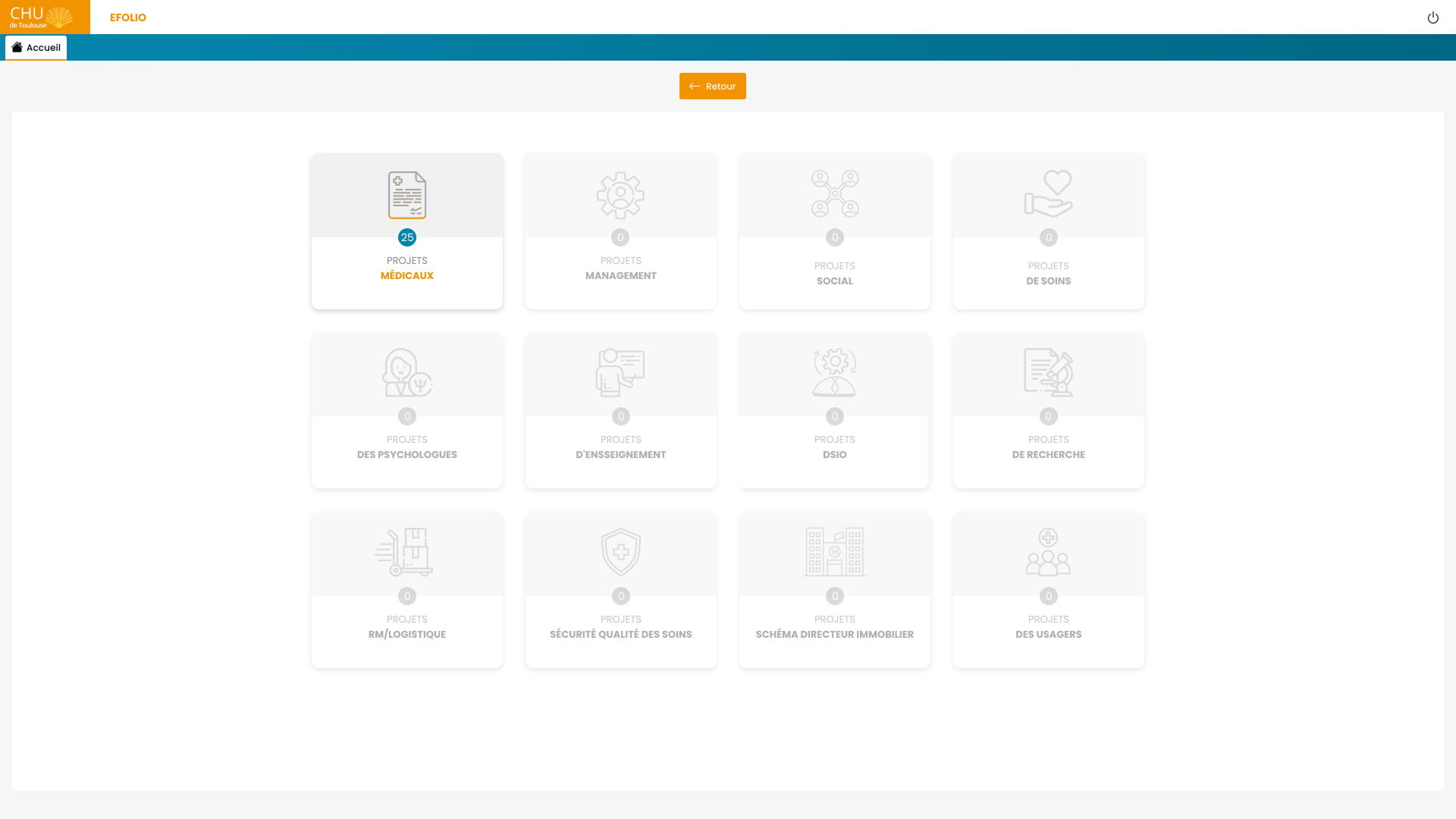Click the blue 25 projects badge

click(x=407, y=237)
